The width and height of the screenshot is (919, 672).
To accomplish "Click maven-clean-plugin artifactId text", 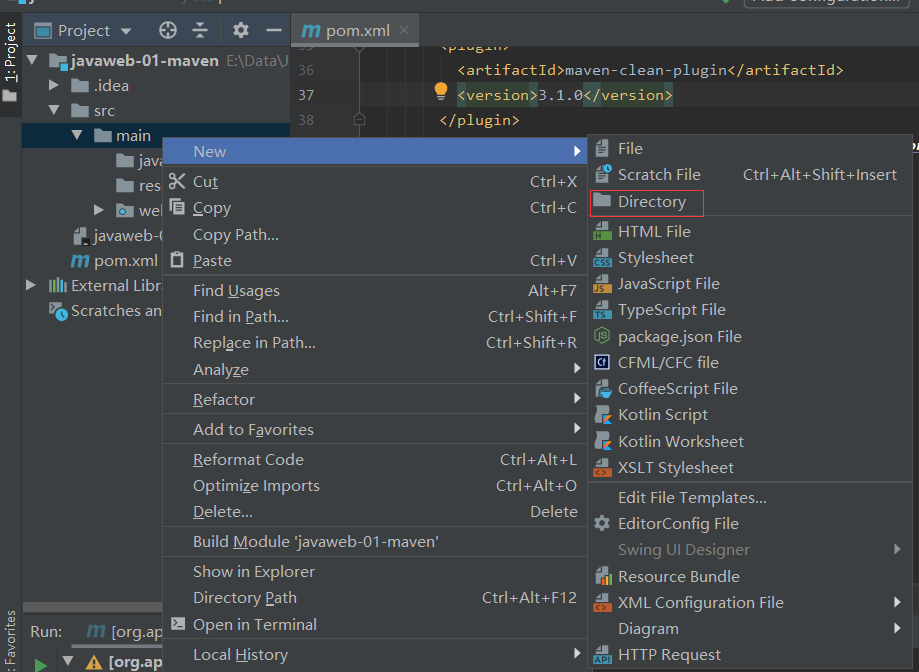I will pyautogui.click(x=646, y=70).
